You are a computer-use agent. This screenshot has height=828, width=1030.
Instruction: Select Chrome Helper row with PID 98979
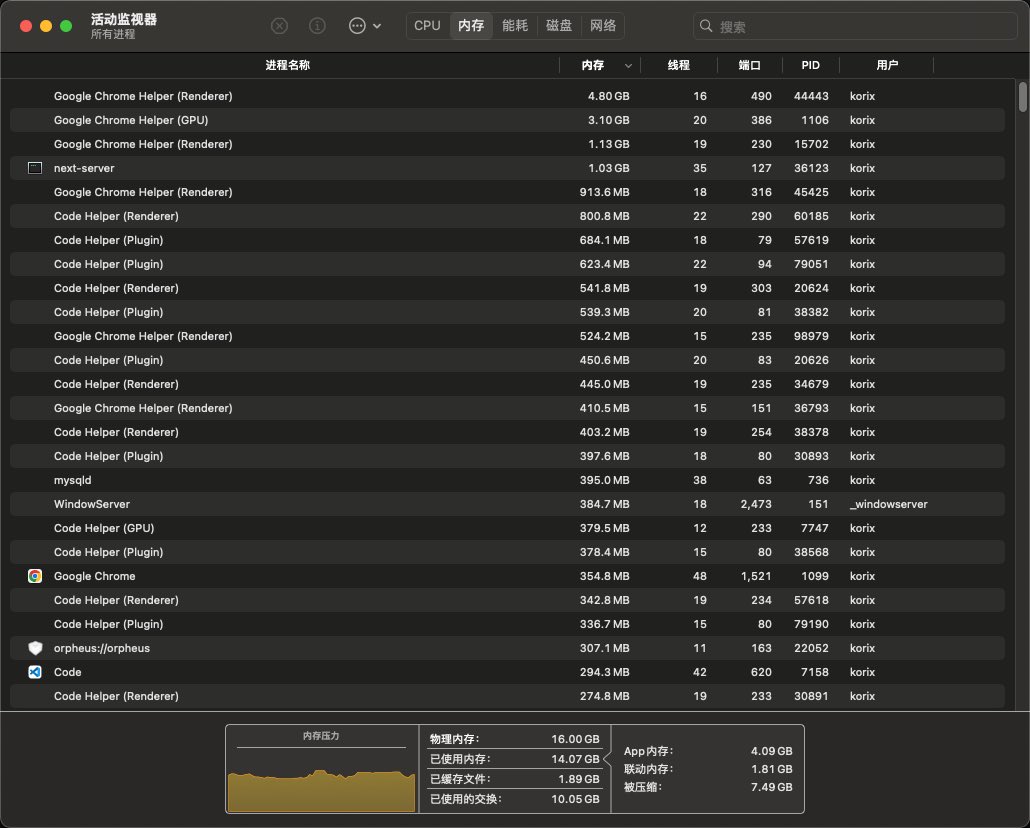507,336
